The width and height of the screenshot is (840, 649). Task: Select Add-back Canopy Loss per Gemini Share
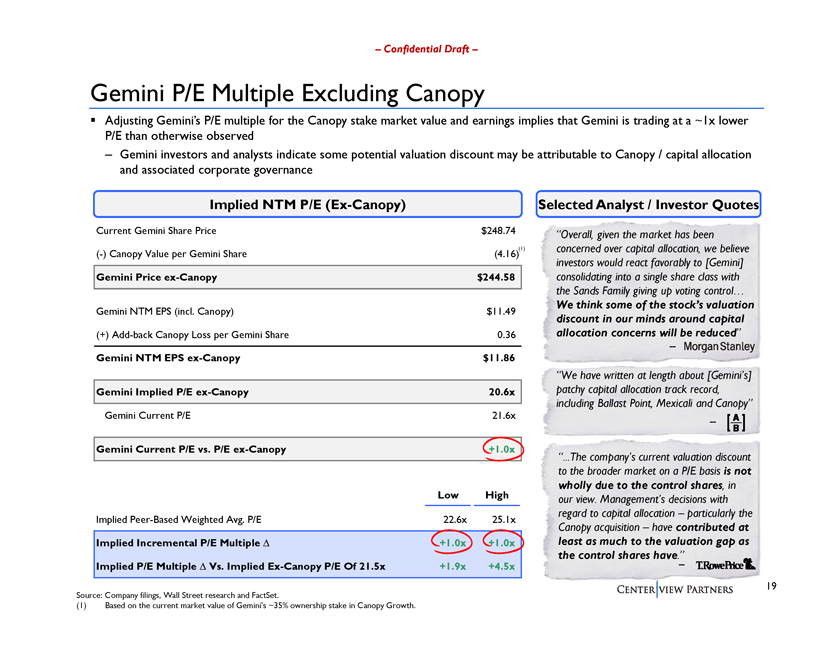point(192,335)
